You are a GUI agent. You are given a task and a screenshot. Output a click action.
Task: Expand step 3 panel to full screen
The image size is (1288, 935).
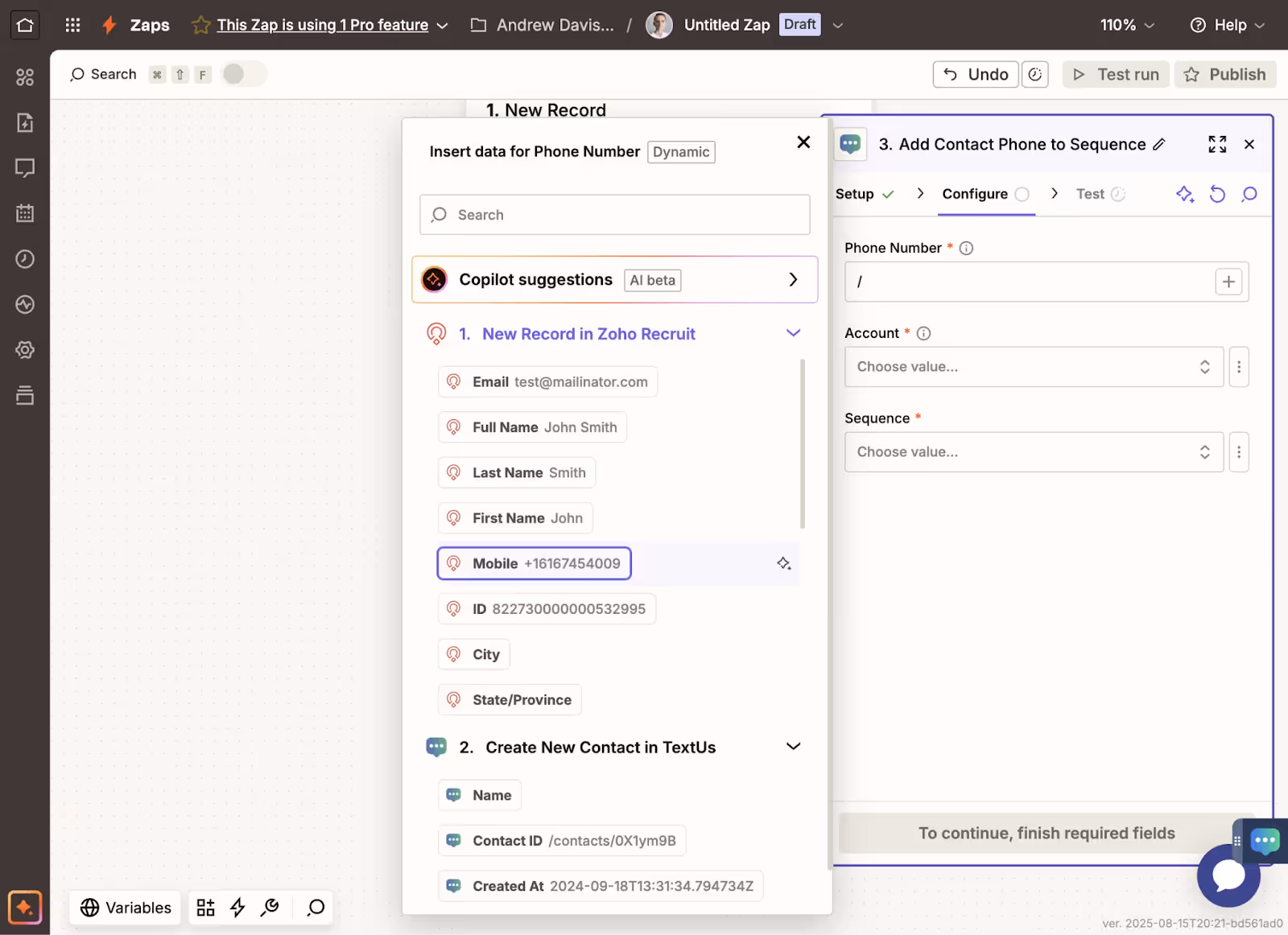1217,144
